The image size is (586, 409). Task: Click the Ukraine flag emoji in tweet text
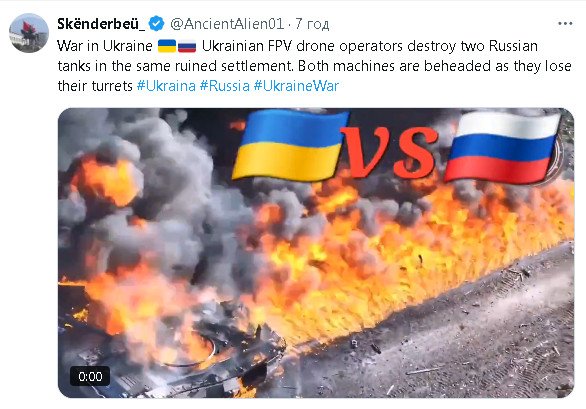click(167, 46)
